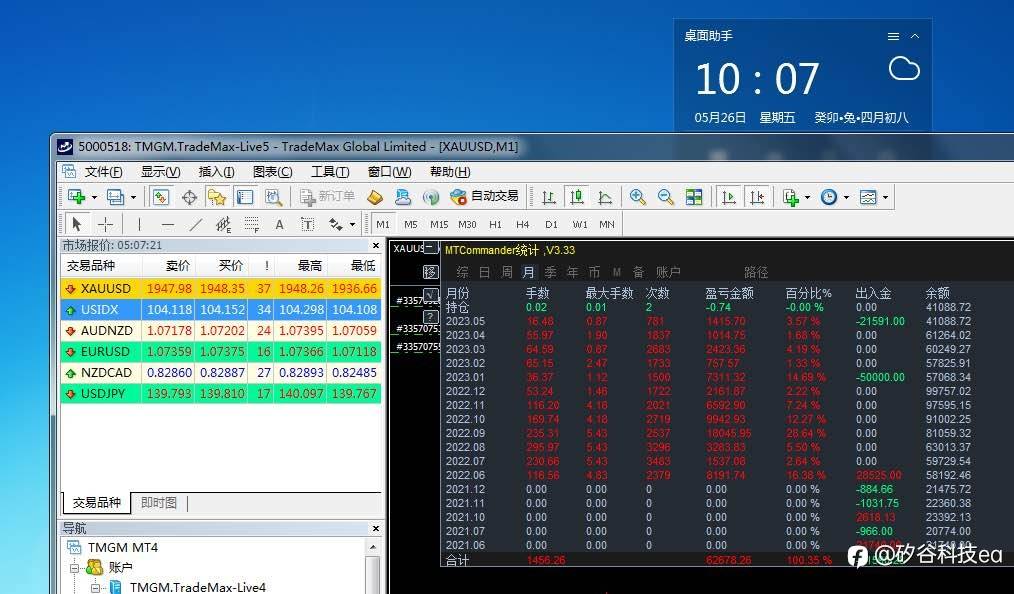
Task: Open the 显示(V) menu
Action: tap(160, 172)
